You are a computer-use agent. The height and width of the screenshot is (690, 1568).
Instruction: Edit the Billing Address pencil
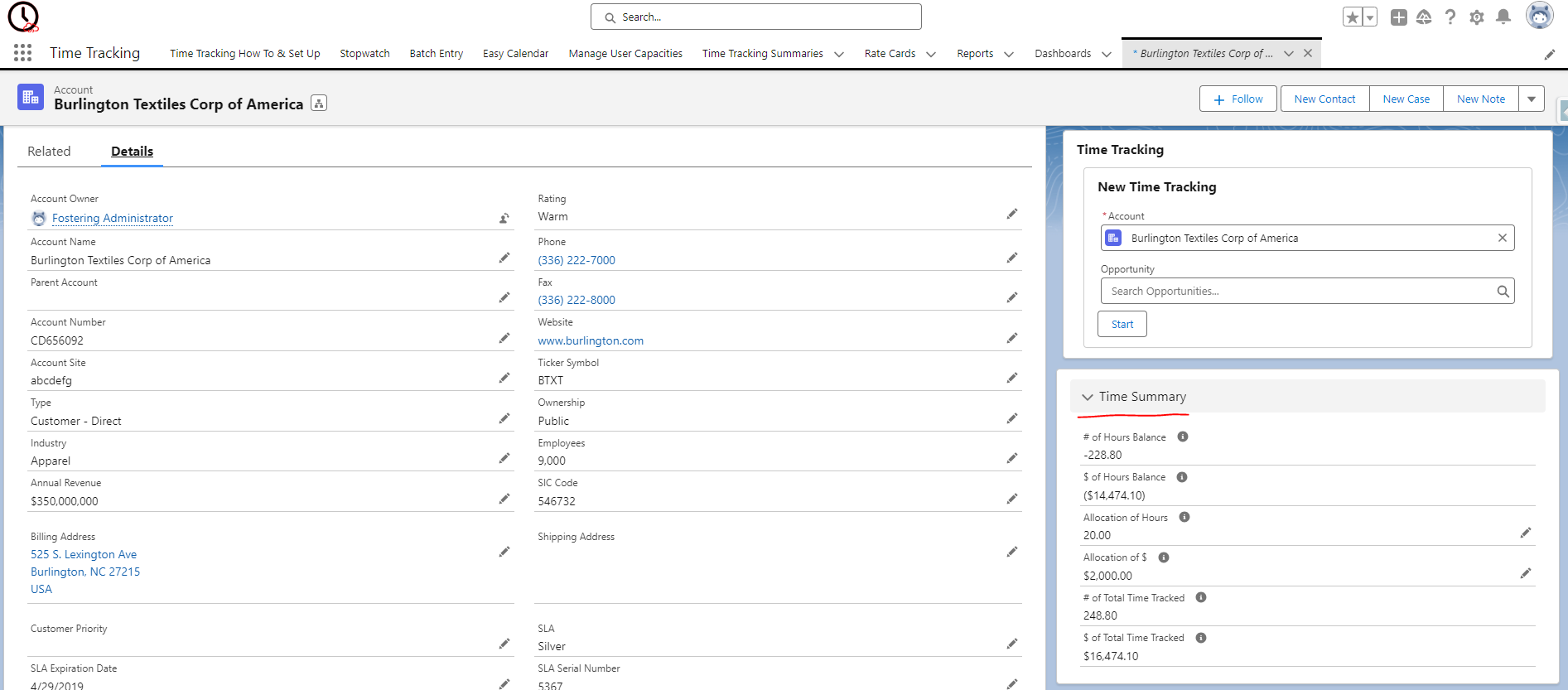pos(504,552)
